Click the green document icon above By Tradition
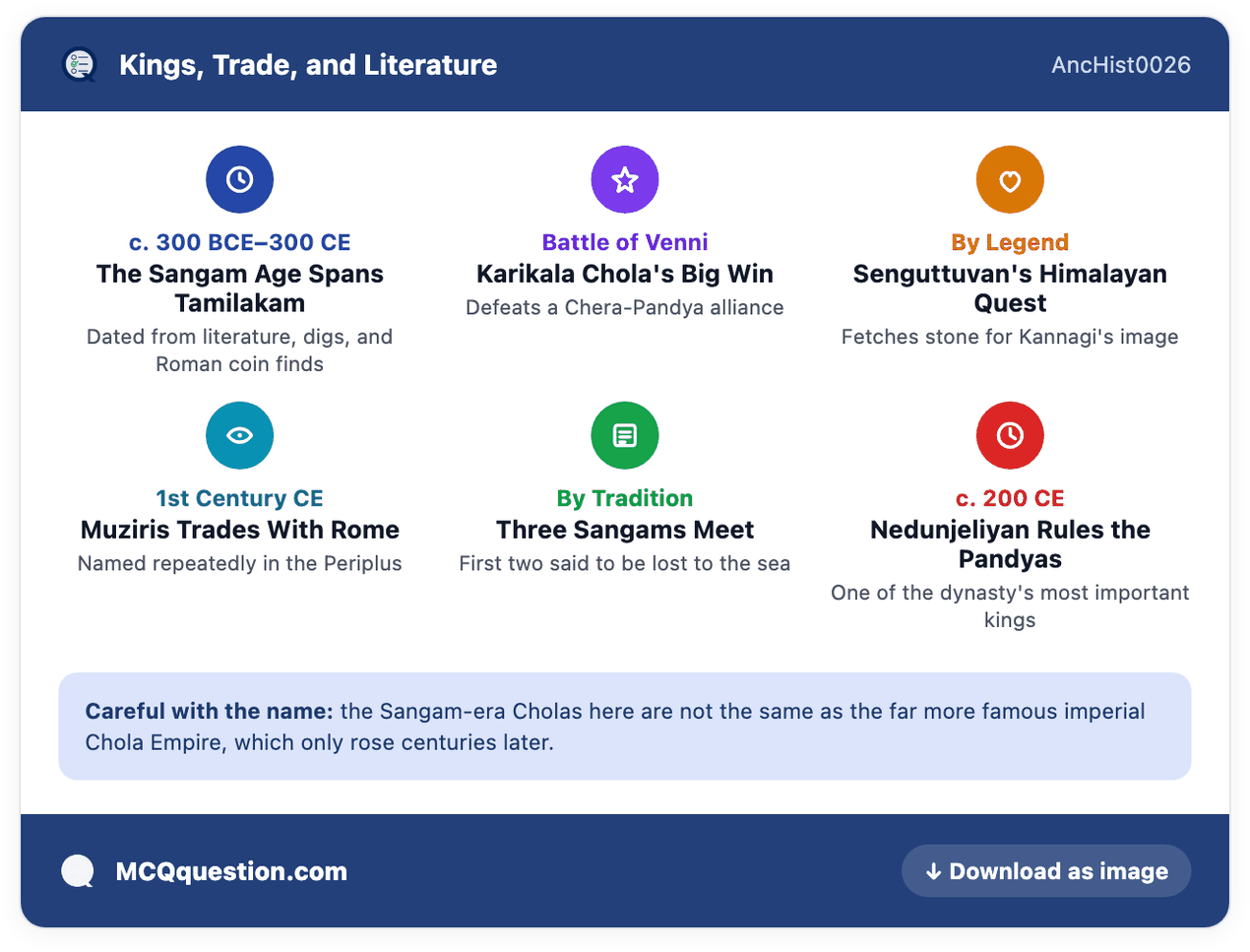The height and width of the screenshot is (952, 1250). [x=625, y=435]
